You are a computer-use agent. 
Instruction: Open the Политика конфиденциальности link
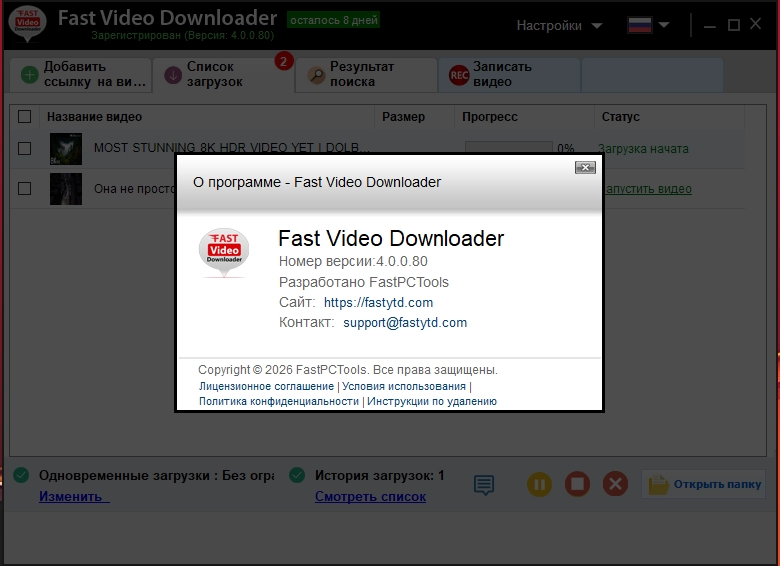(279, 401)
